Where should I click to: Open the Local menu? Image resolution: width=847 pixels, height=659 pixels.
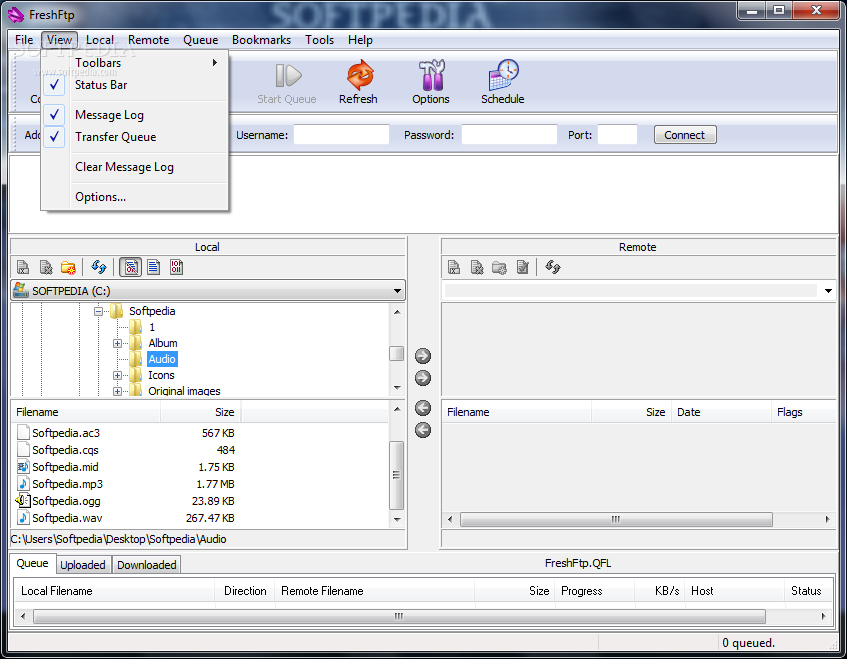click(x=100, y=40)
